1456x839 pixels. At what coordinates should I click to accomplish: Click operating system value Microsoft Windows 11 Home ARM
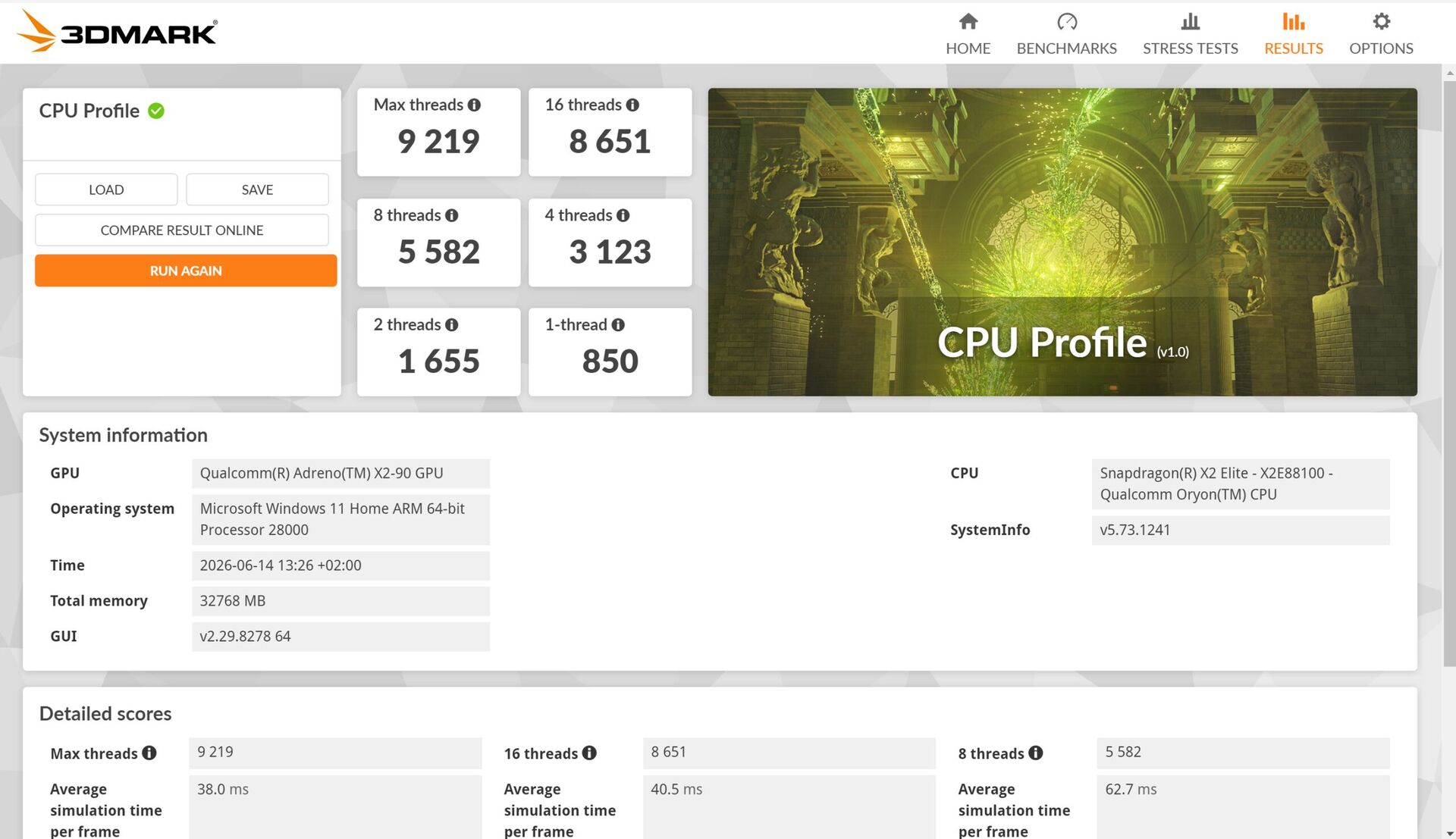pyautogui.click(x=340, y=519)
